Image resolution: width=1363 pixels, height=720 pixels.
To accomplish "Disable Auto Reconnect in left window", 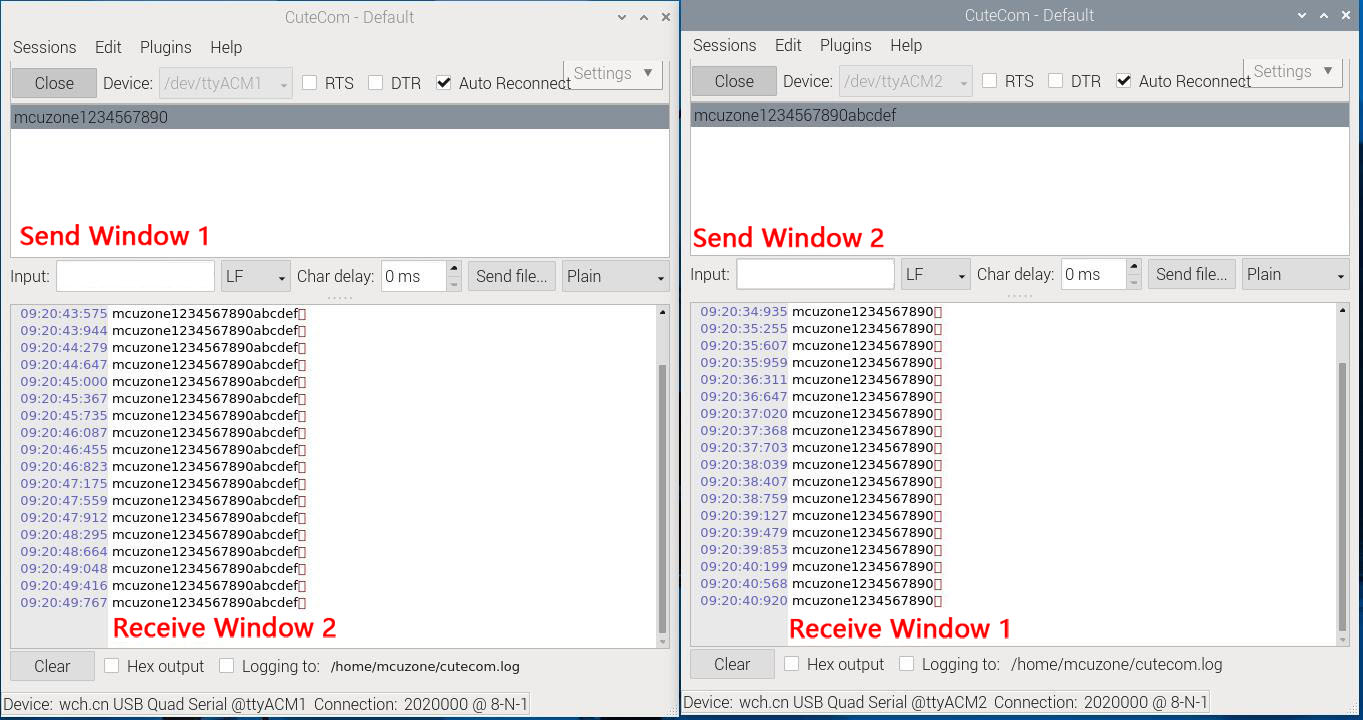I will (x=444, y=83).
